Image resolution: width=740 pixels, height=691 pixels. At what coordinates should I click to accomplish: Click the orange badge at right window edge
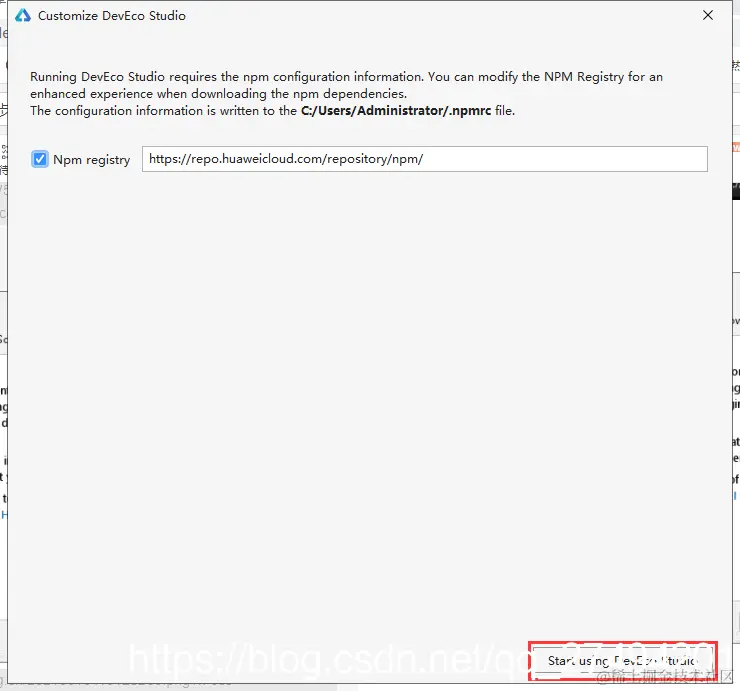[x=736, y=147]
